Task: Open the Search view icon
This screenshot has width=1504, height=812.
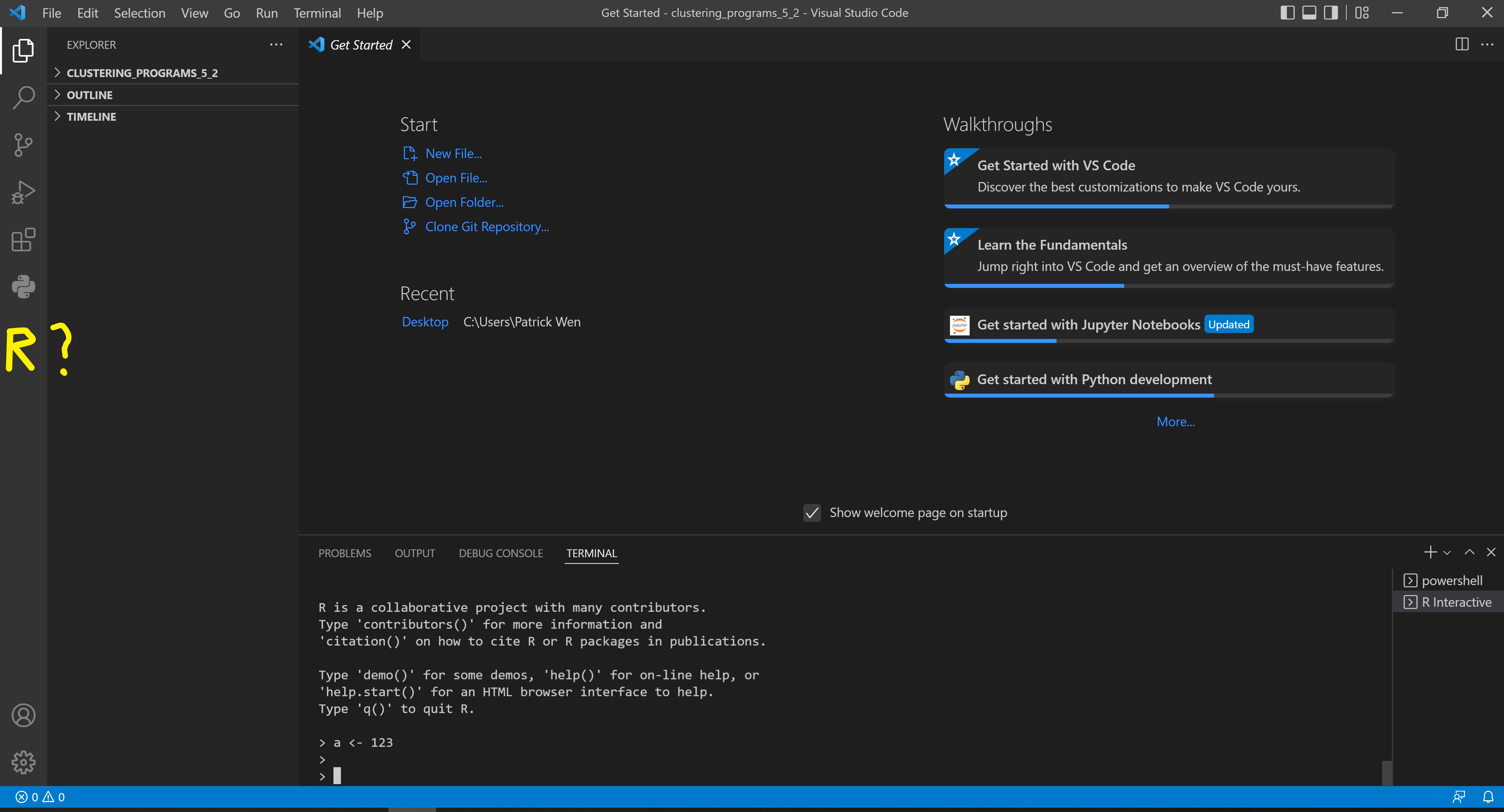Action: coord(23,98)
